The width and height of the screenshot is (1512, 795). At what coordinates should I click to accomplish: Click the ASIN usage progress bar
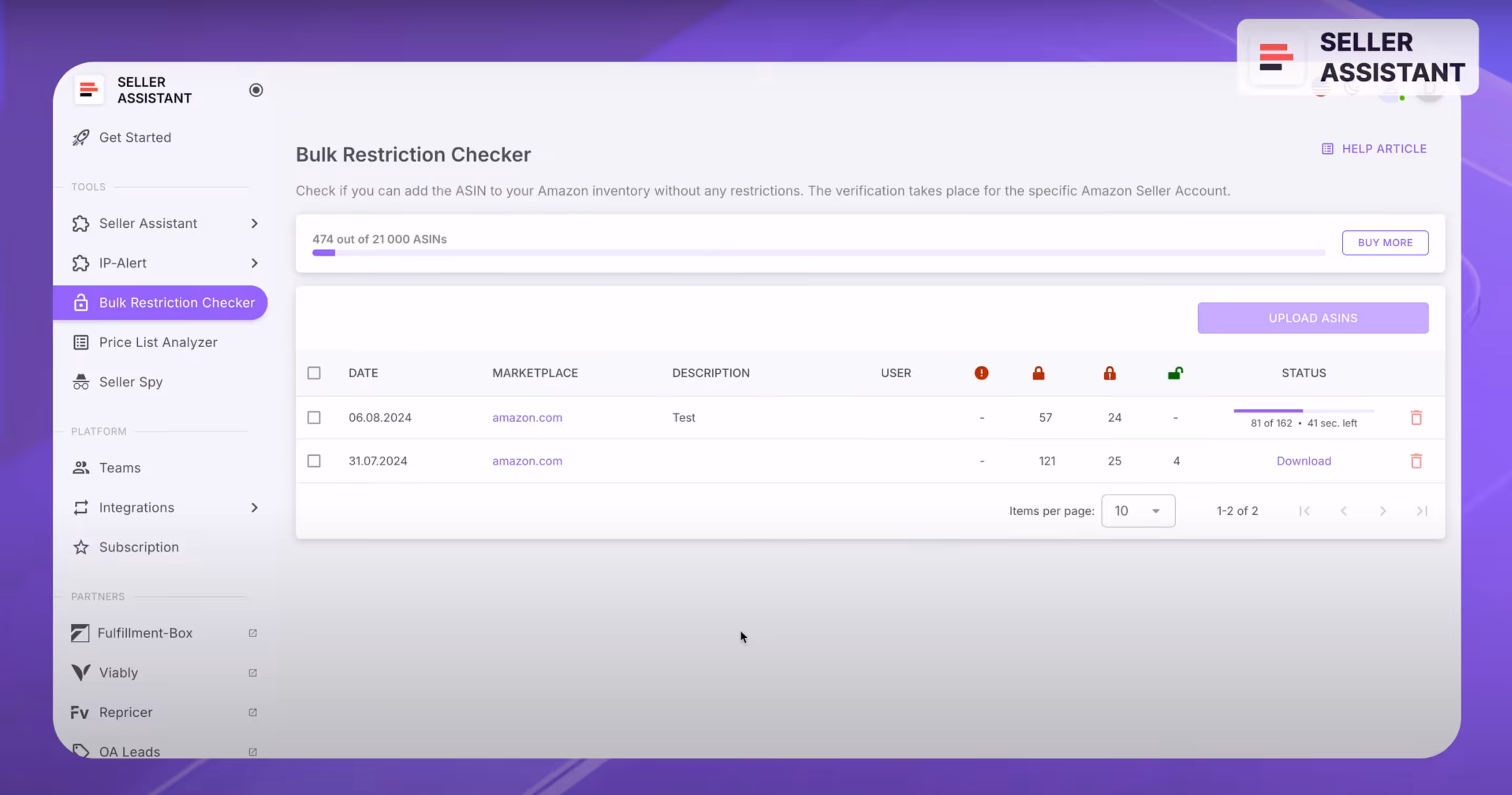point(818,253)
